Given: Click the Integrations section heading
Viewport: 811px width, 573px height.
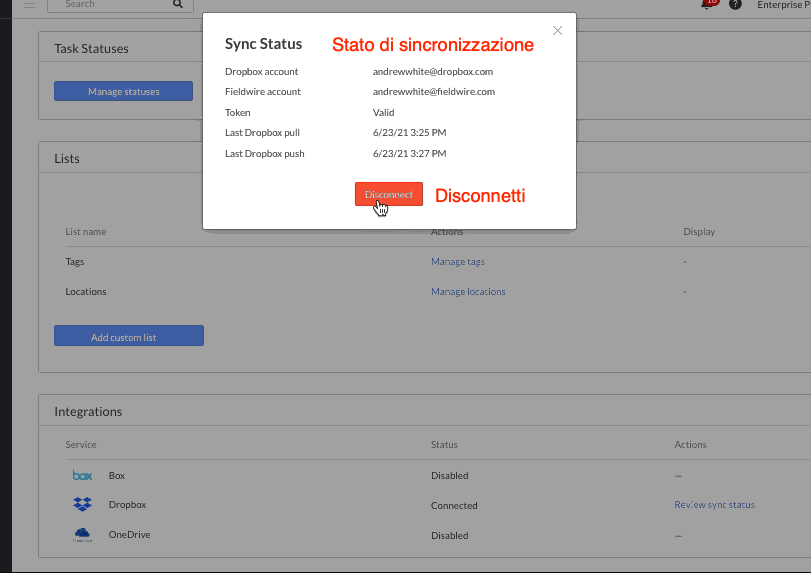Looking at the screenshot, I should pos(88,412).
